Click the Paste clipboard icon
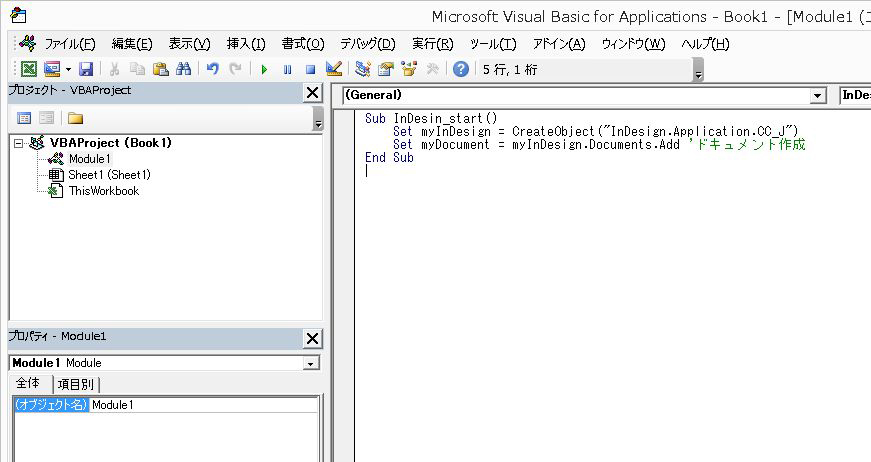The width and height of the screenshot is (871, 462). pyautogui.click(x=161, y=69)
